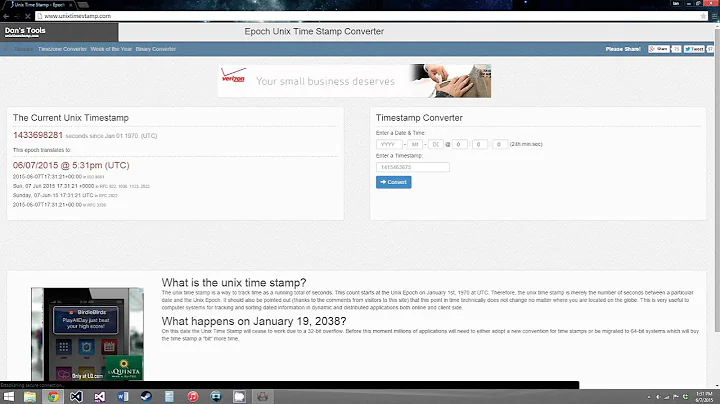
Task: Click the Sunday, 07-Jun-15 RFC 2822 line
Action: click(65, 195)
